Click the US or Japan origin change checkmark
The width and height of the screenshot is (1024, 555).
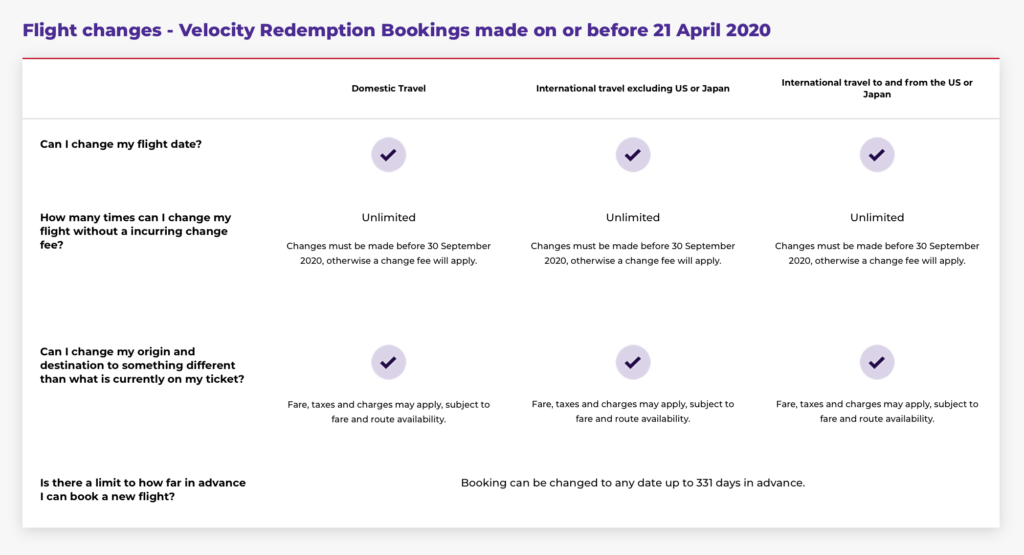(x=877, y=362)
